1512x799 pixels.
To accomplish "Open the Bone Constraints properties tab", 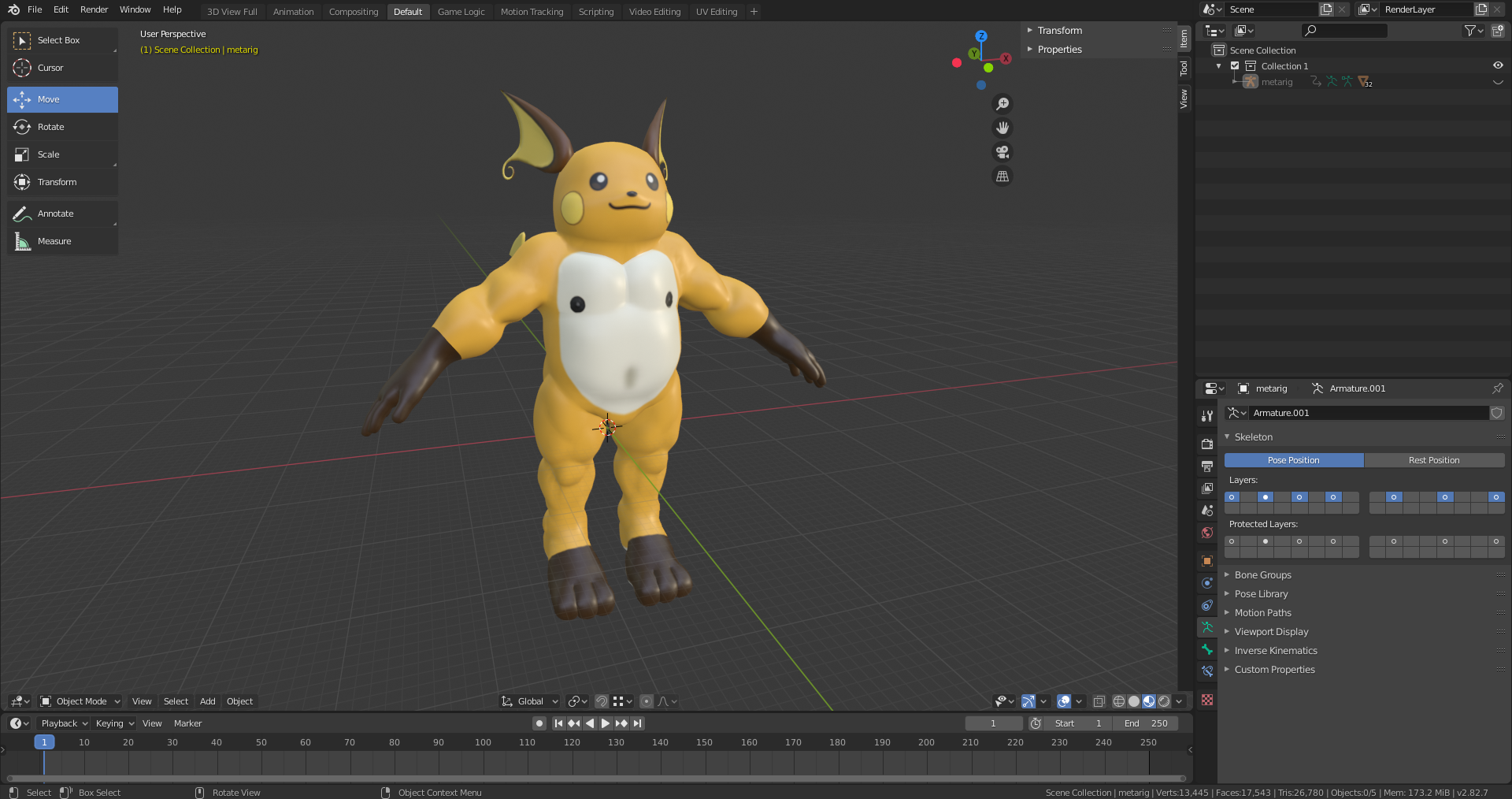I will 1206,671.
